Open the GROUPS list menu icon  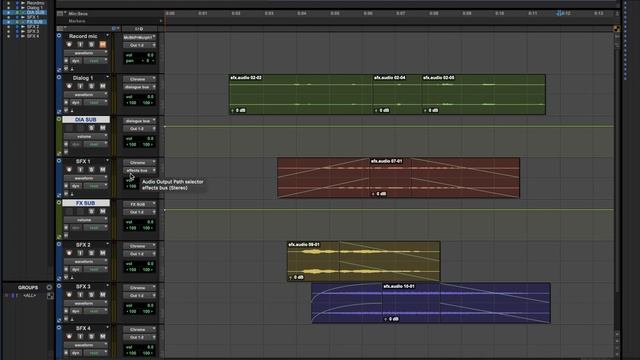(49, 287)
